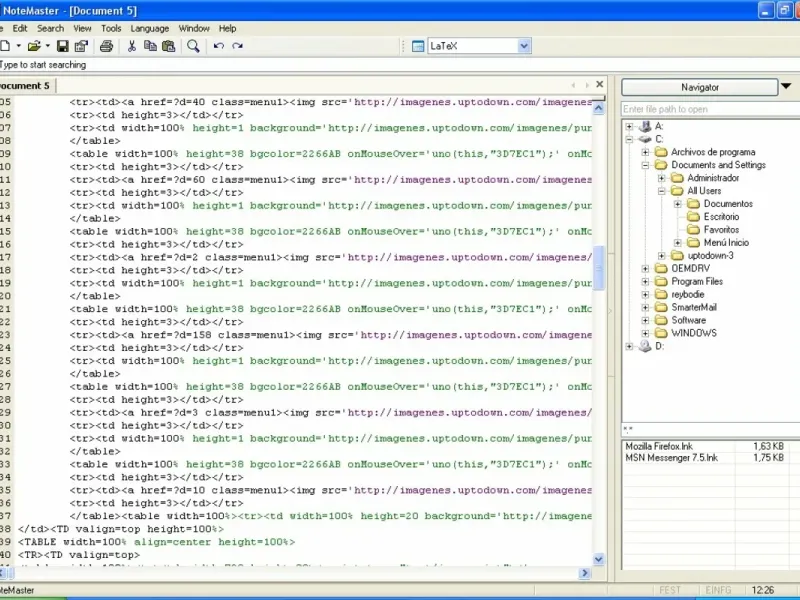Expand the WINDOWS folder in the tree

tap(646, 333)
